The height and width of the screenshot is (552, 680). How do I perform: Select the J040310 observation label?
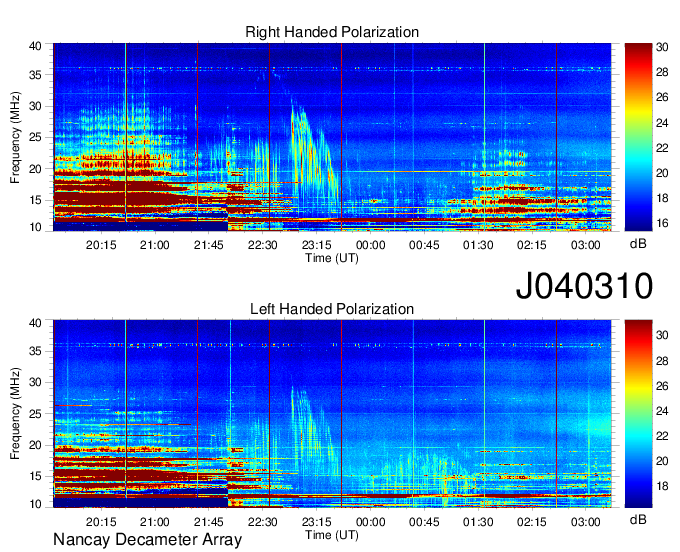point(584,286)
